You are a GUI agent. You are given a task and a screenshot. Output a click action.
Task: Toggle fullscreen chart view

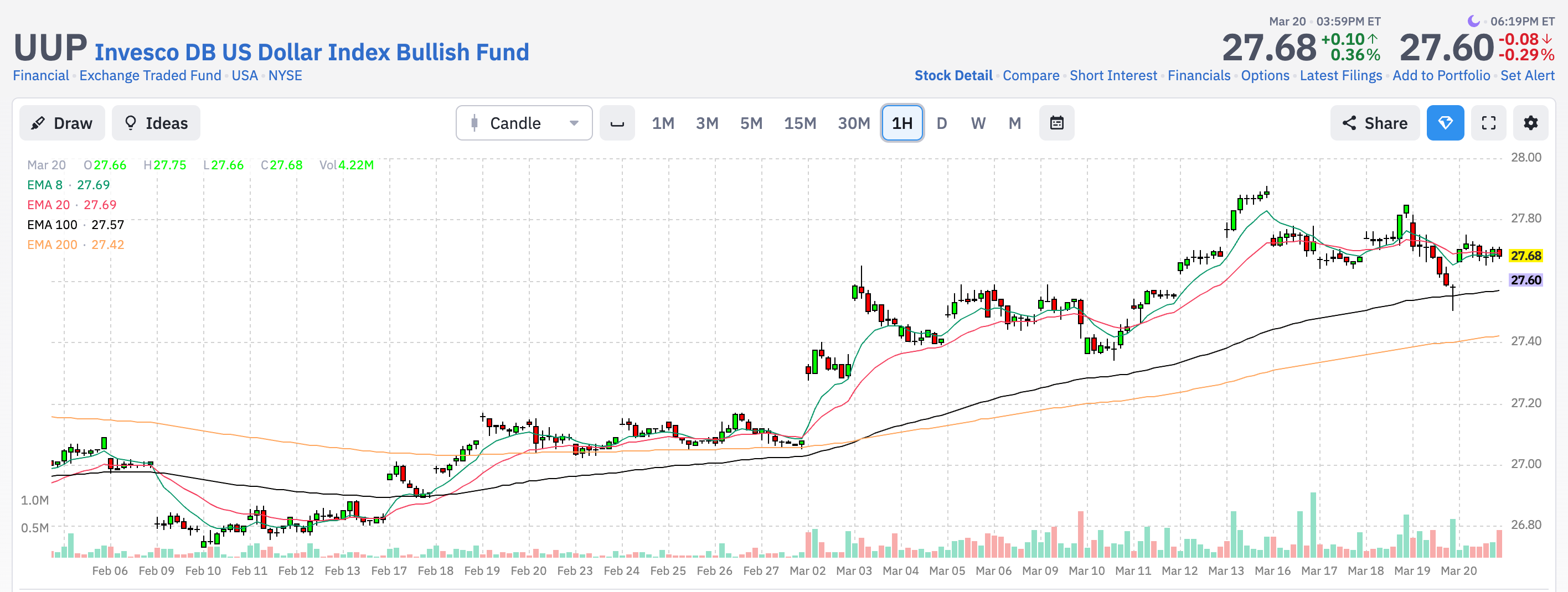1489,123
